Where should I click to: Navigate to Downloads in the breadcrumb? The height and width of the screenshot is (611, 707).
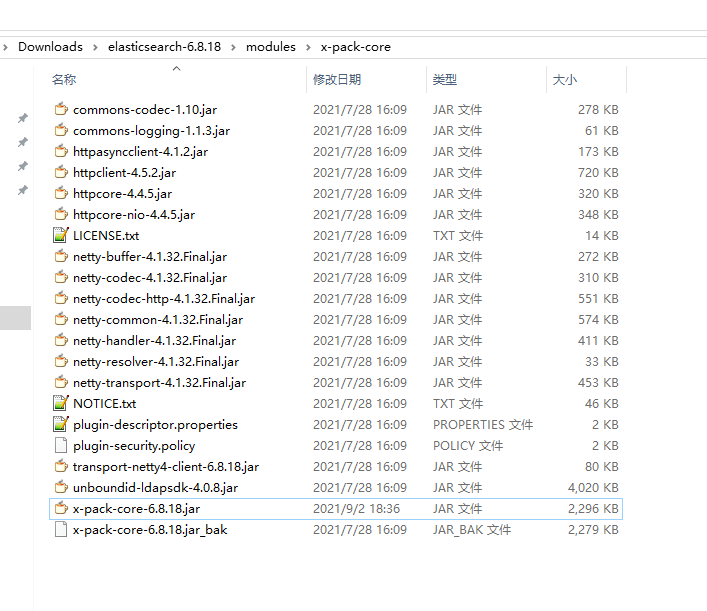tap(50, 46)
